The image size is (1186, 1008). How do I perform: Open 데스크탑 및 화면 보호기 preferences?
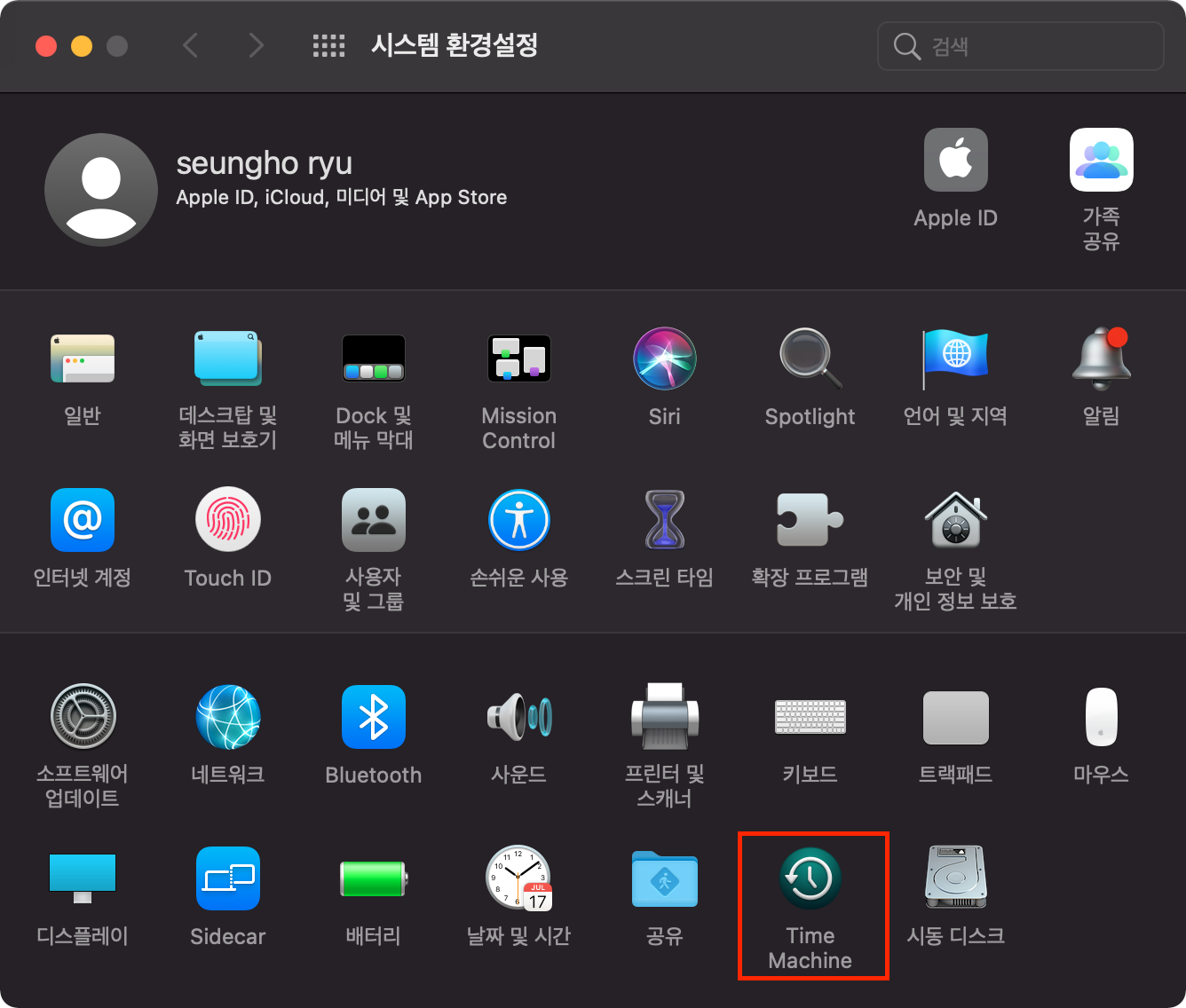click(228, 358)
